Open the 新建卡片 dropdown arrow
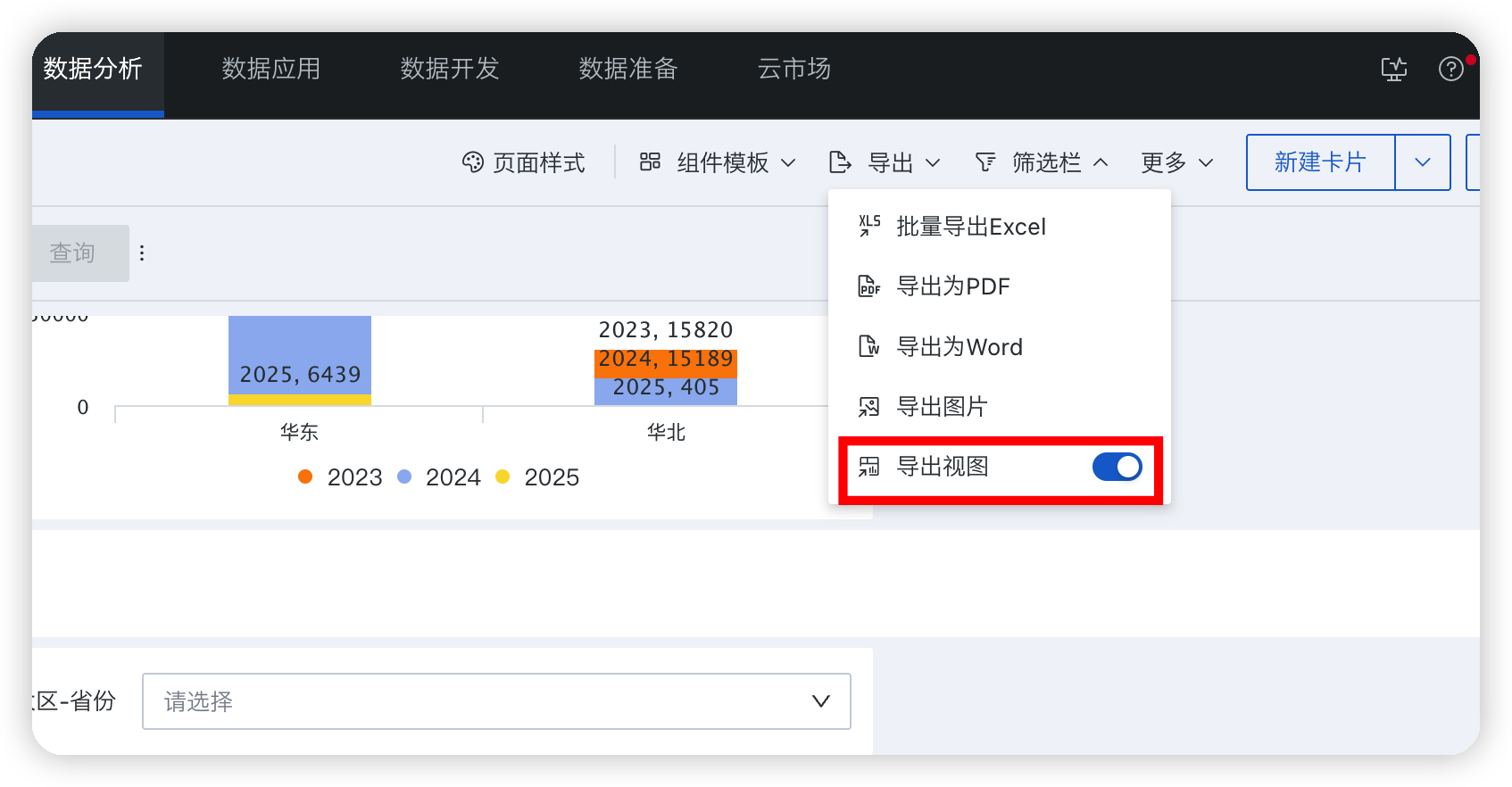The image size is (1512, 787). coord(1423,162)
